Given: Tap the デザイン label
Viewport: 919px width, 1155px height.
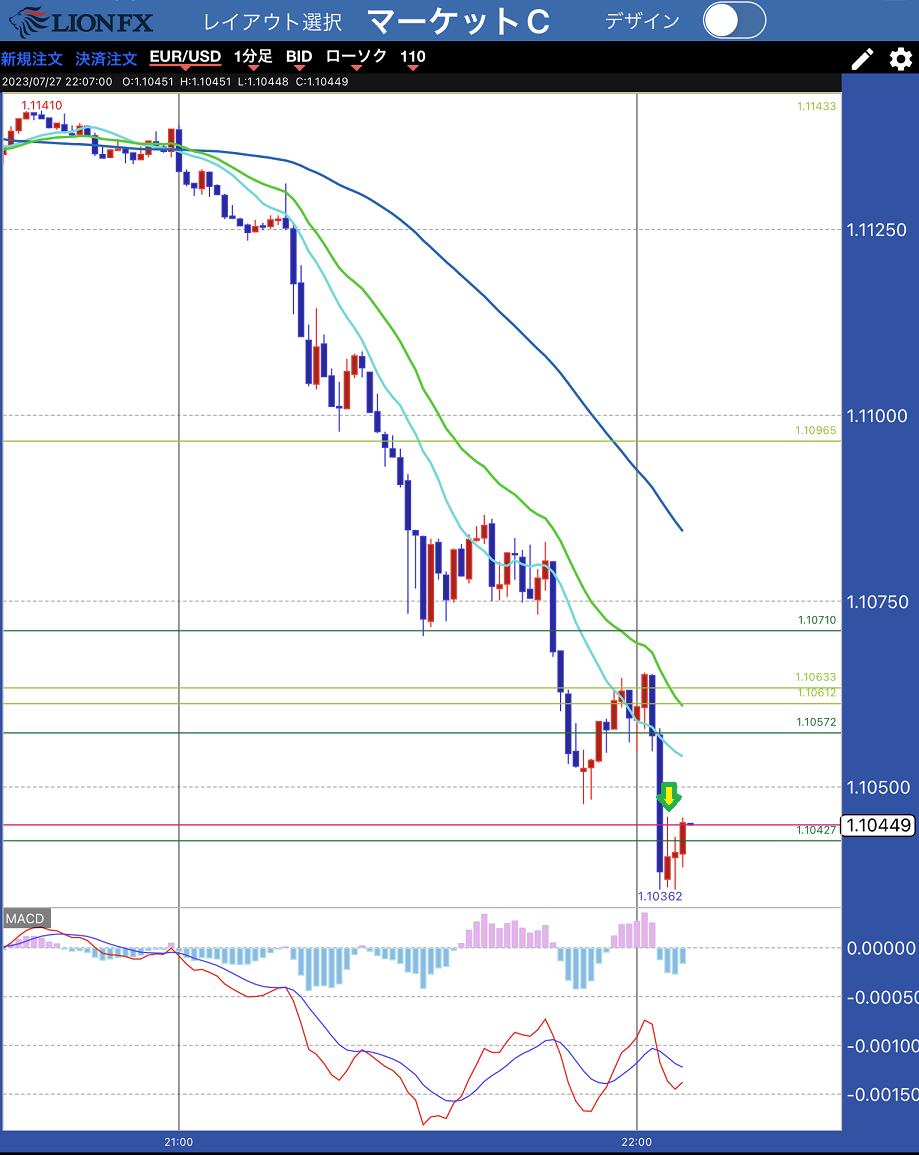Looking at the screenshot, I should [x=642, y=21].
